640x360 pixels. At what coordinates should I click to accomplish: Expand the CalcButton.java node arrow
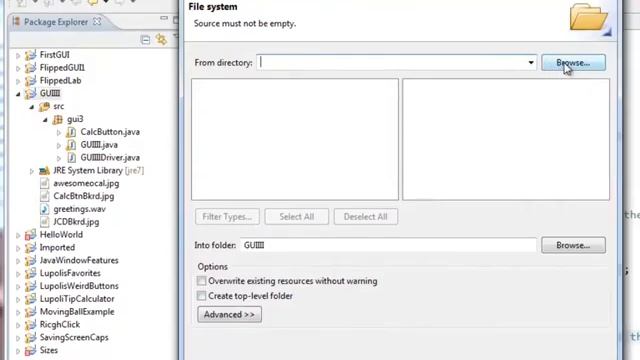(59, 132)
